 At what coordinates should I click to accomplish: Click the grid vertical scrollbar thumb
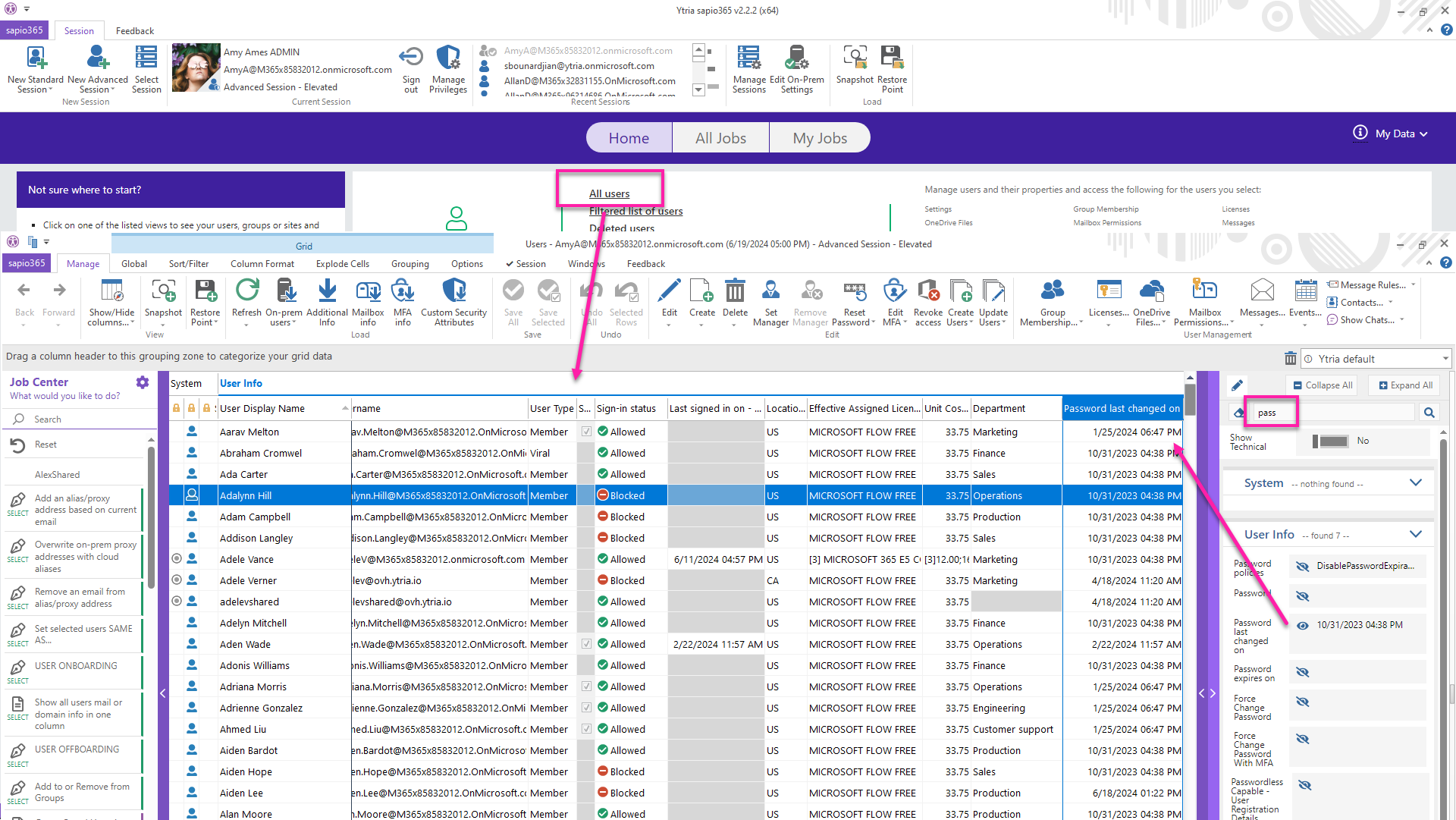pyautogui.click(x=1190, y=400)
